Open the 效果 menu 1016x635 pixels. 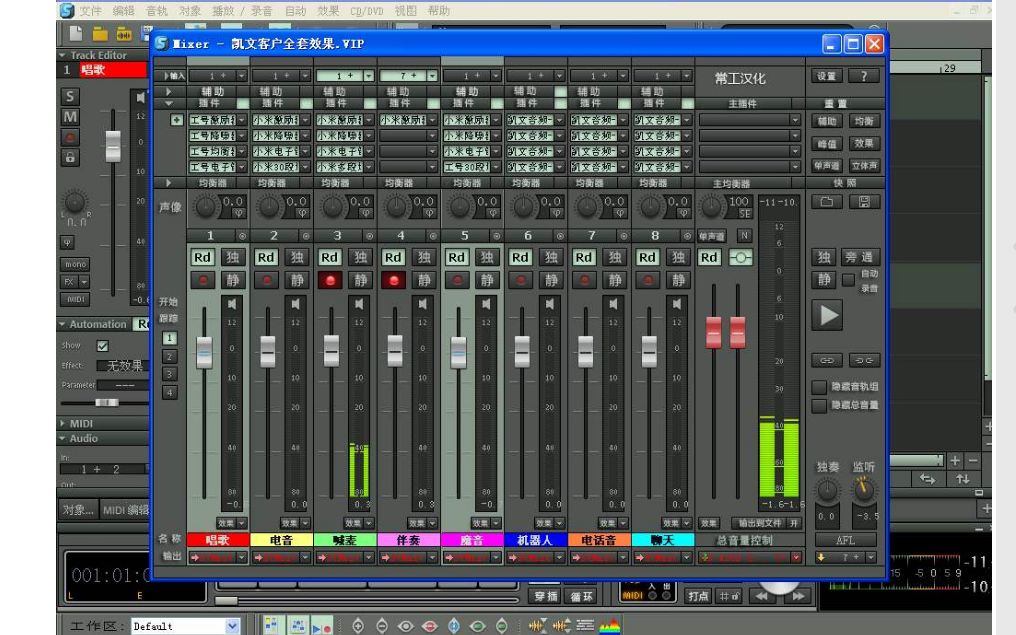click(329, 11)
